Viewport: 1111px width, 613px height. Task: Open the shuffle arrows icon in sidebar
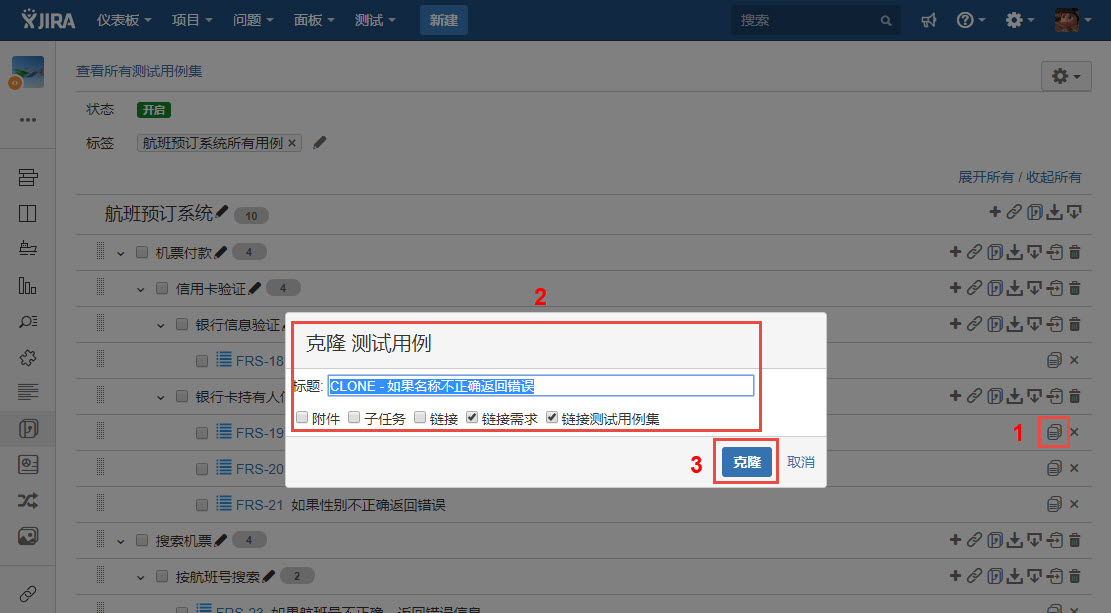click(28, 501)
